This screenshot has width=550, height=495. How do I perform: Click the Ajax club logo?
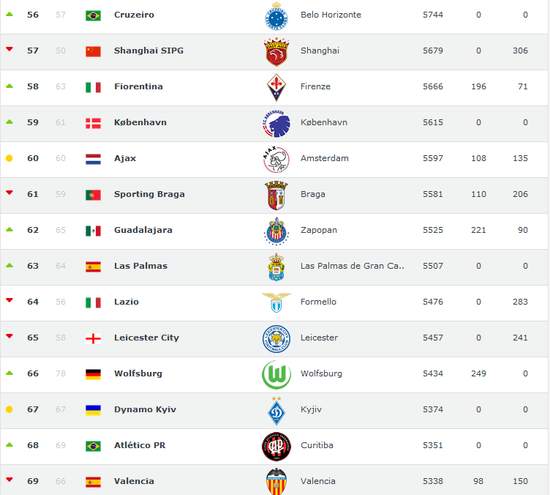pos(276,159)
